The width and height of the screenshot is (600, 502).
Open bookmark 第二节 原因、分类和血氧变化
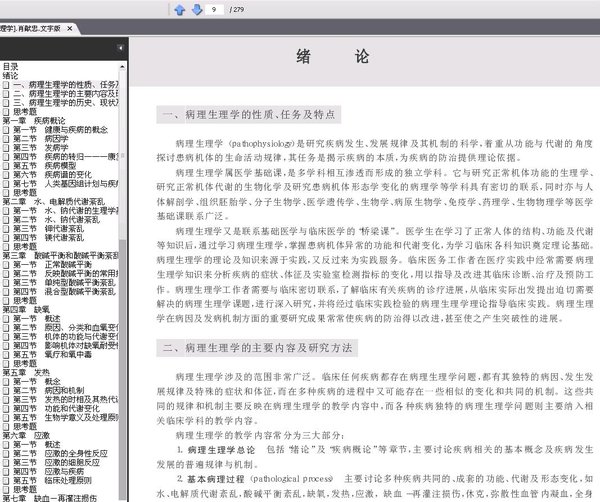(x=66, y=328)
